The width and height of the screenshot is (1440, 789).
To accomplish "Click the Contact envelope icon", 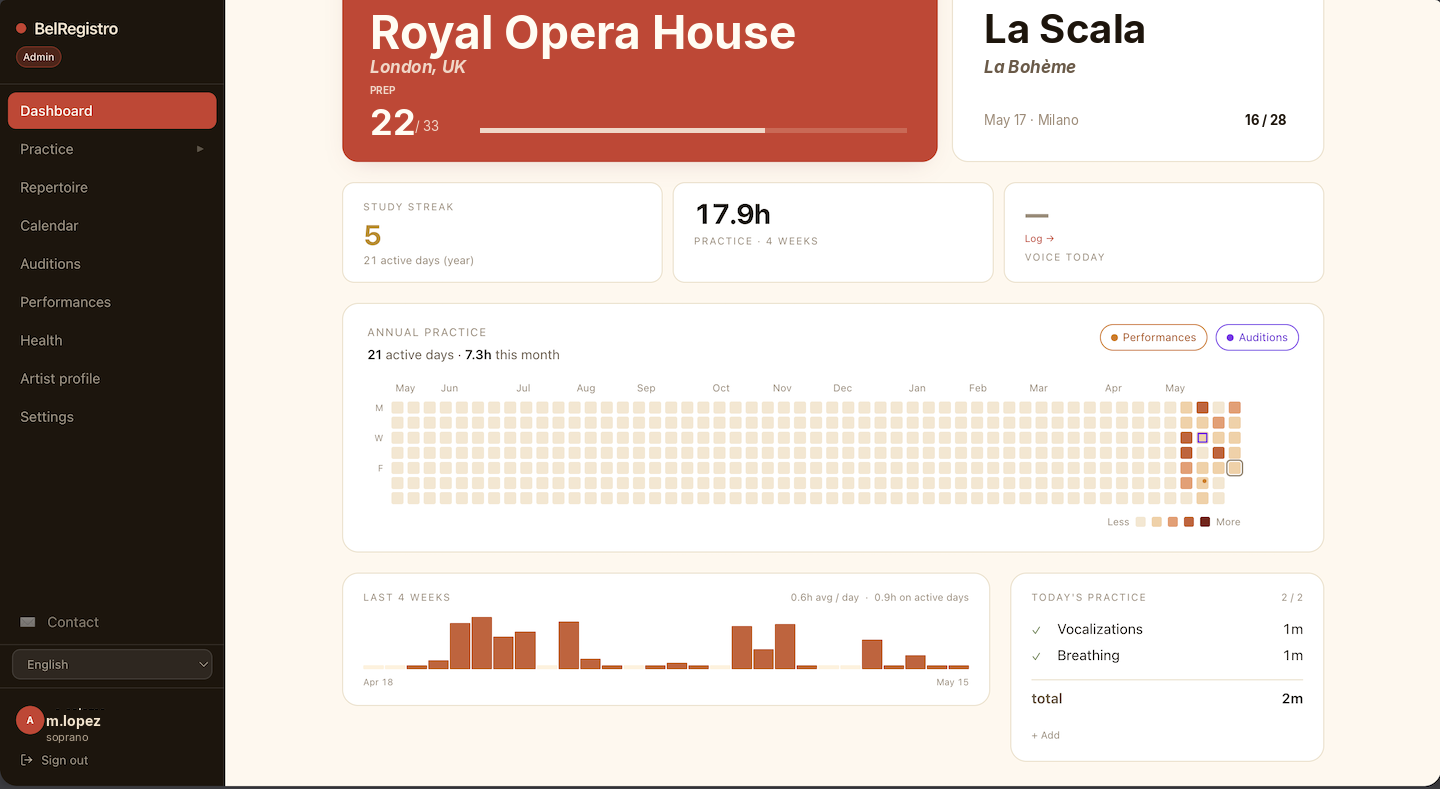I will 28,622.
